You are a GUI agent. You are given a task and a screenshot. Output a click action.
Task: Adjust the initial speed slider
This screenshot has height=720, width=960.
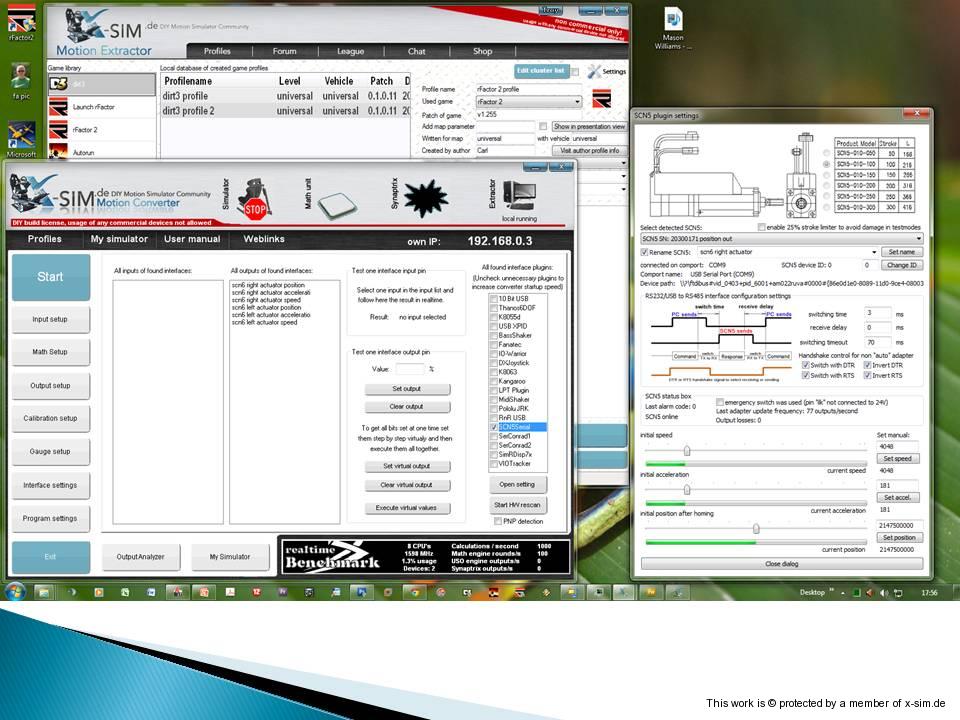[x=687, y=450]
